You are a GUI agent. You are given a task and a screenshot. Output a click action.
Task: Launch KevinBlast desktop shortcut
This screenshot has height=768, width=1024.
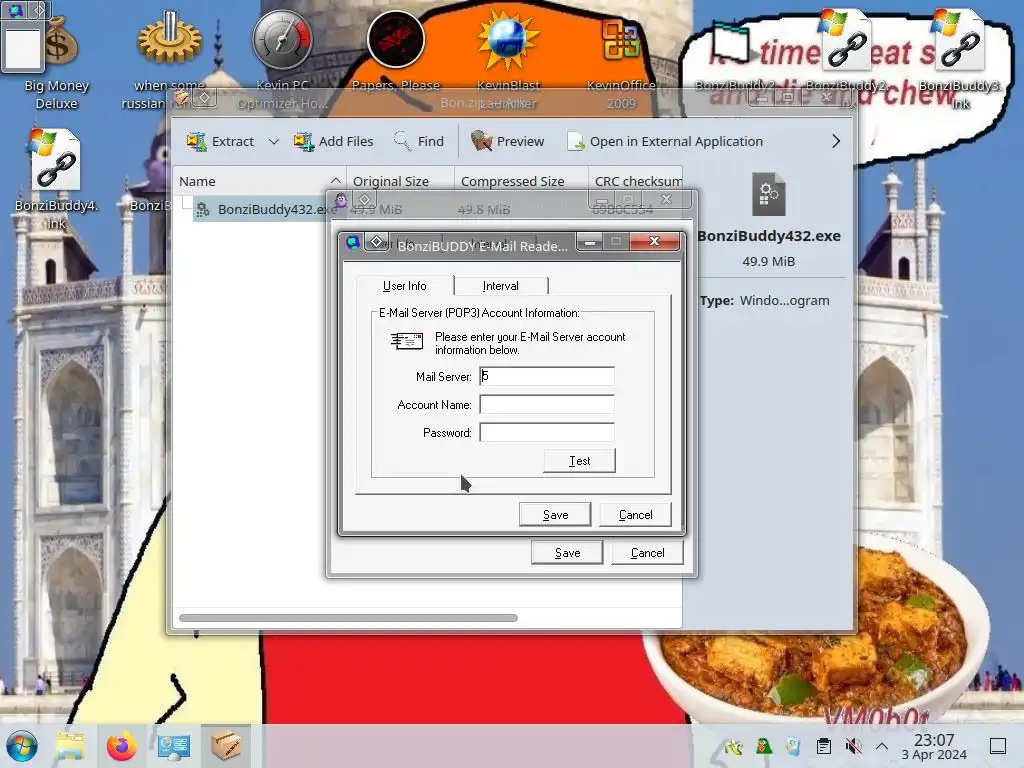pos(508,40)
